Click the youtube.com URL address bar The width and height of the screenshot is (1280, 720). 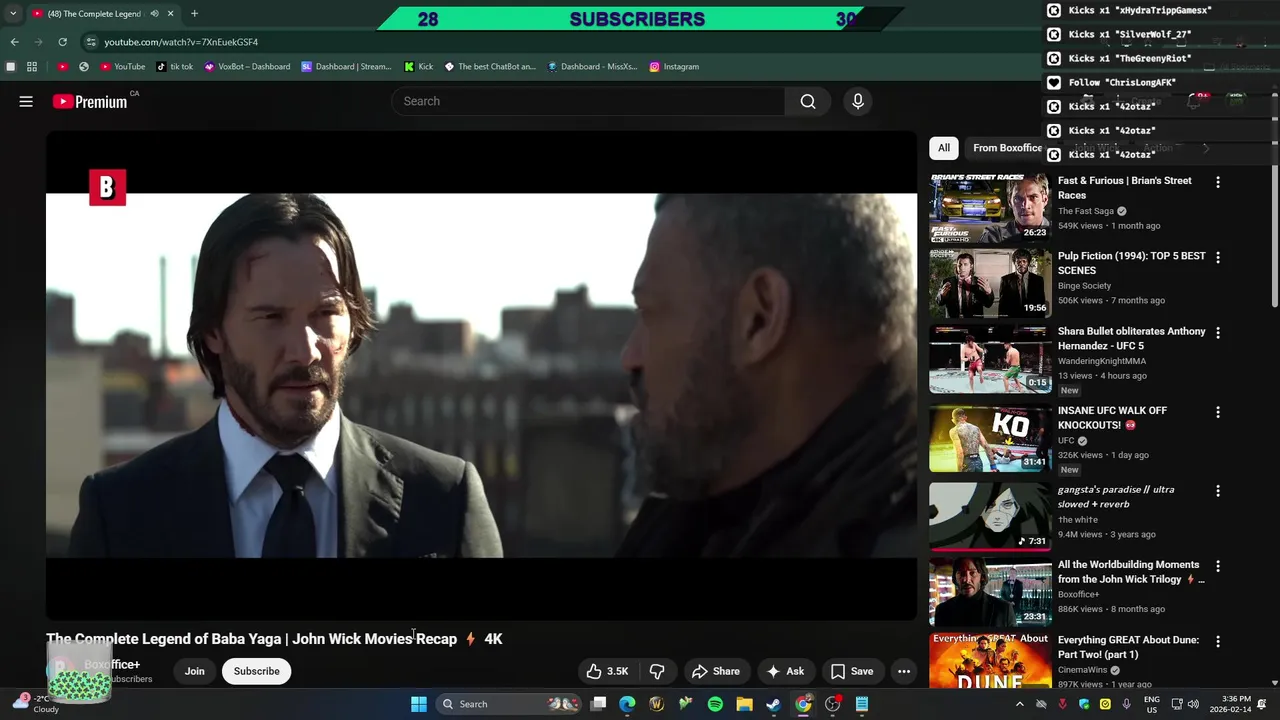point(181,42)
